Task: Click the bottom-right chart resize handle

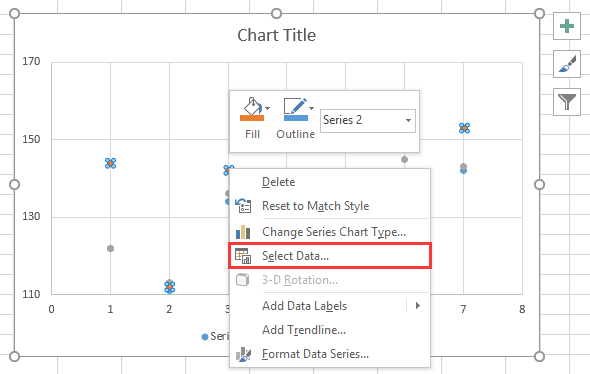Action: [539, 356]
